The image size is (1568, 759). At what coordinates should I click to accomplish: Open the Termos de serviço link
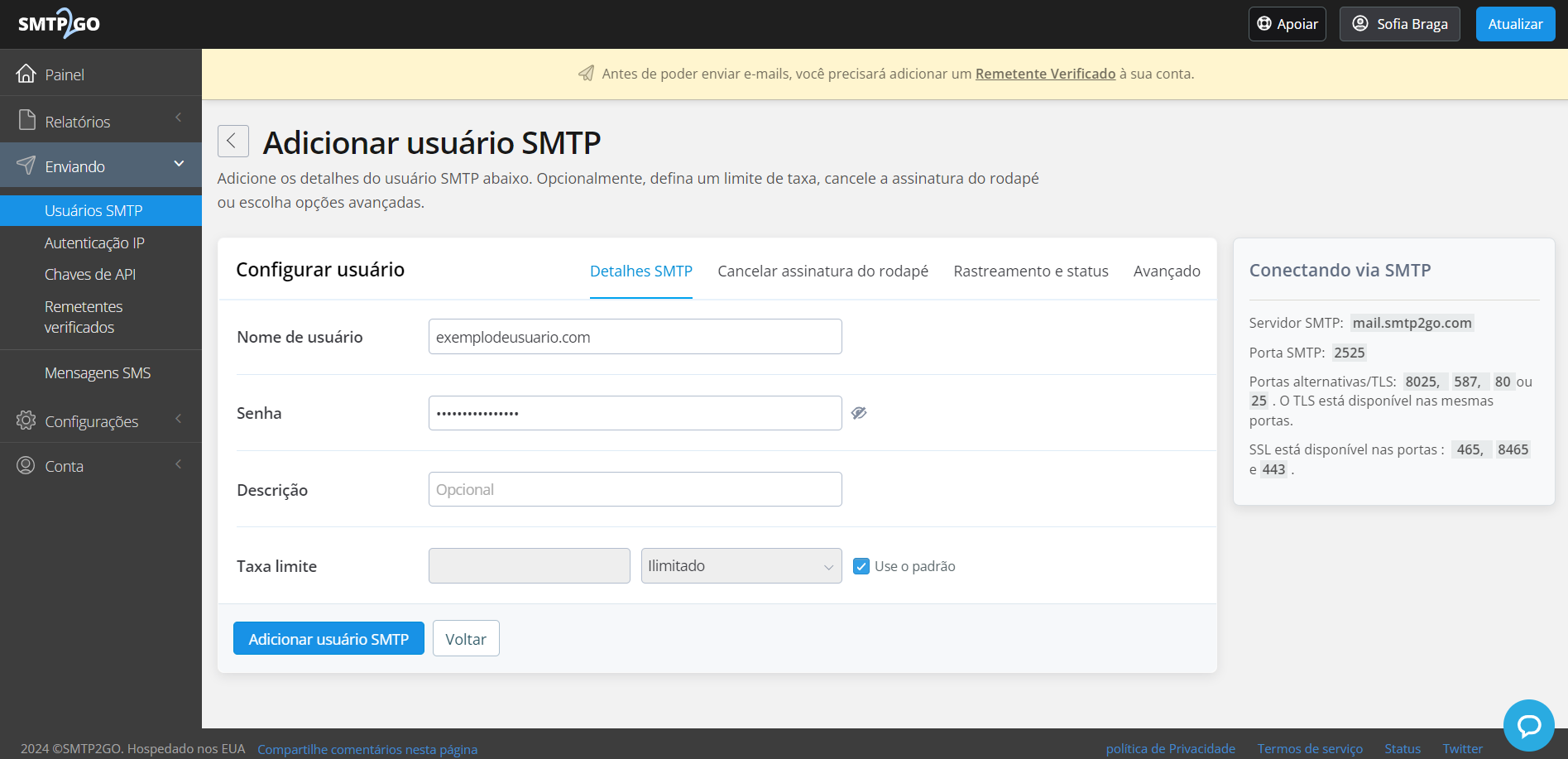tap(1310, 748)
